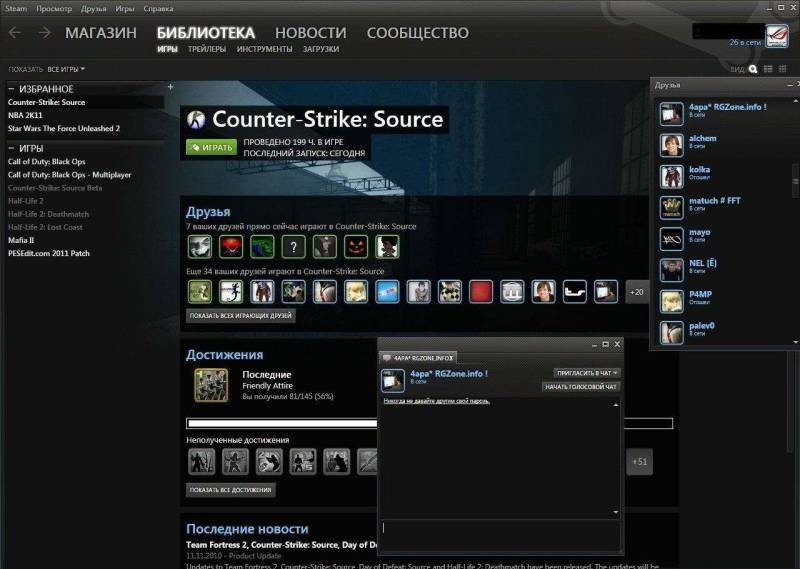This screenshot has height=569, width=800.
Task: Open friend palev0 in friends list
Action: tap(724, 332)
